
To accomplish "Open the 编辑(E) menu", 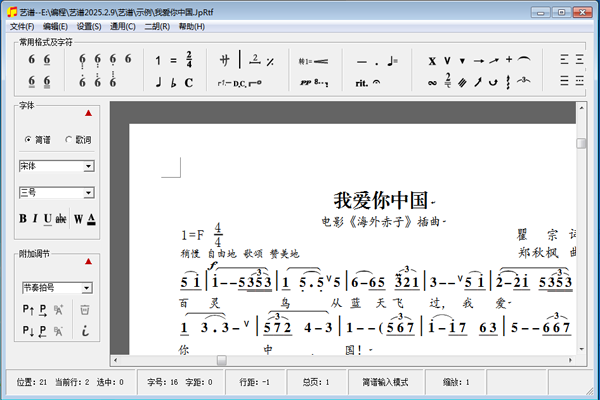I will pos(55,26).
